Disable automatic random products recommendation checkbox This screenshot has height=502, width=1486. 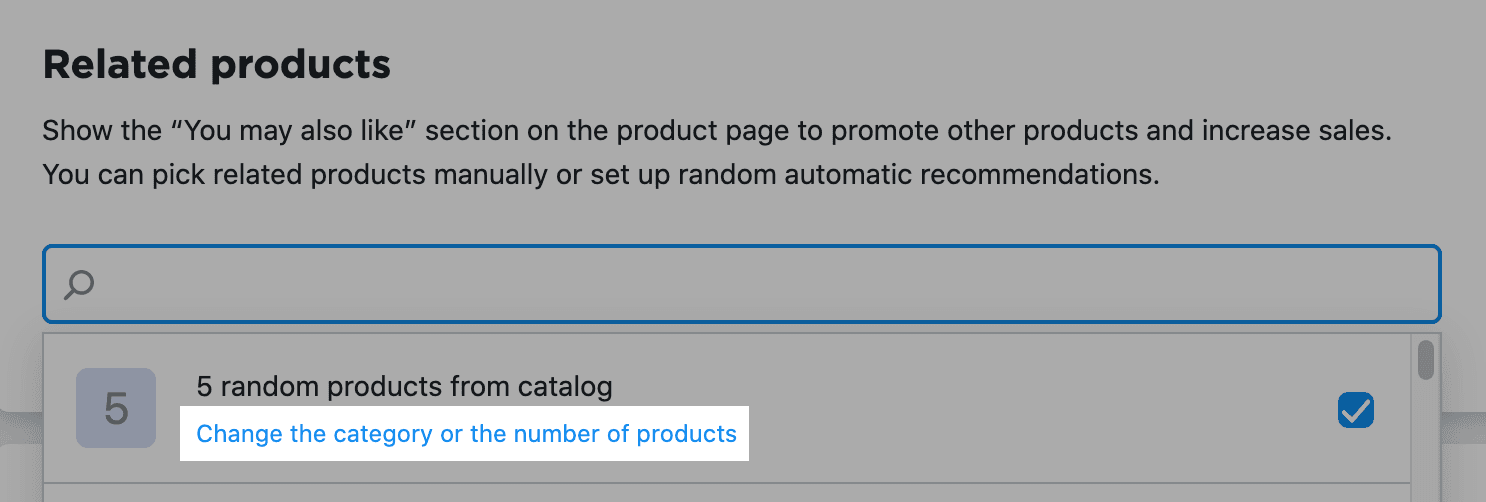pyautogui.click(x=1356, y=409)
